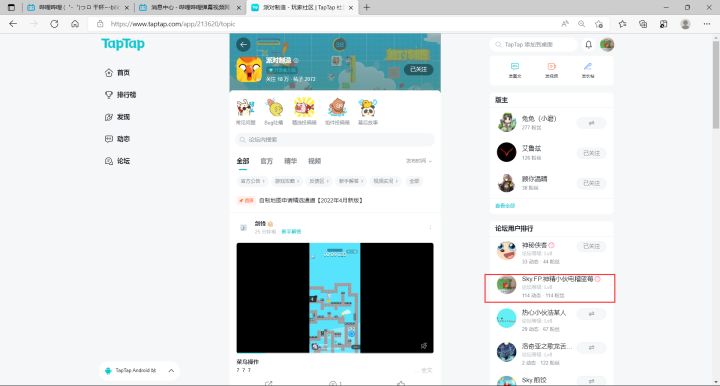Select the last 全部 filter chip
The image size is (720, 386).
pyautogui.click(x=414, y=181)
